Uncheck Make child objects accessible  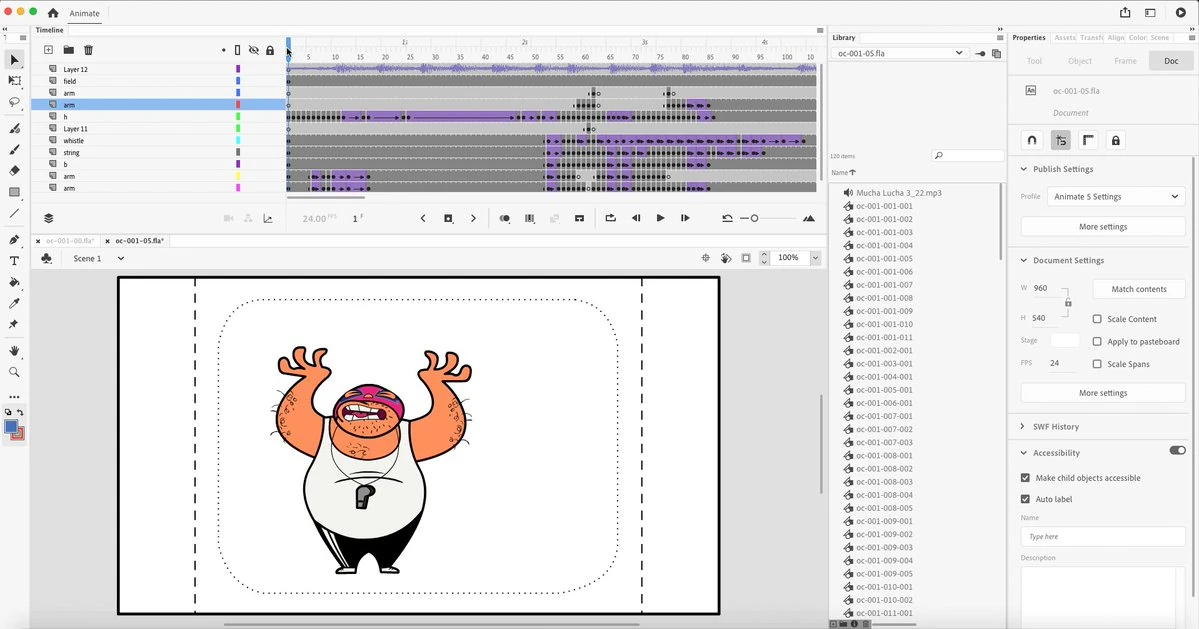[1025, 477]
